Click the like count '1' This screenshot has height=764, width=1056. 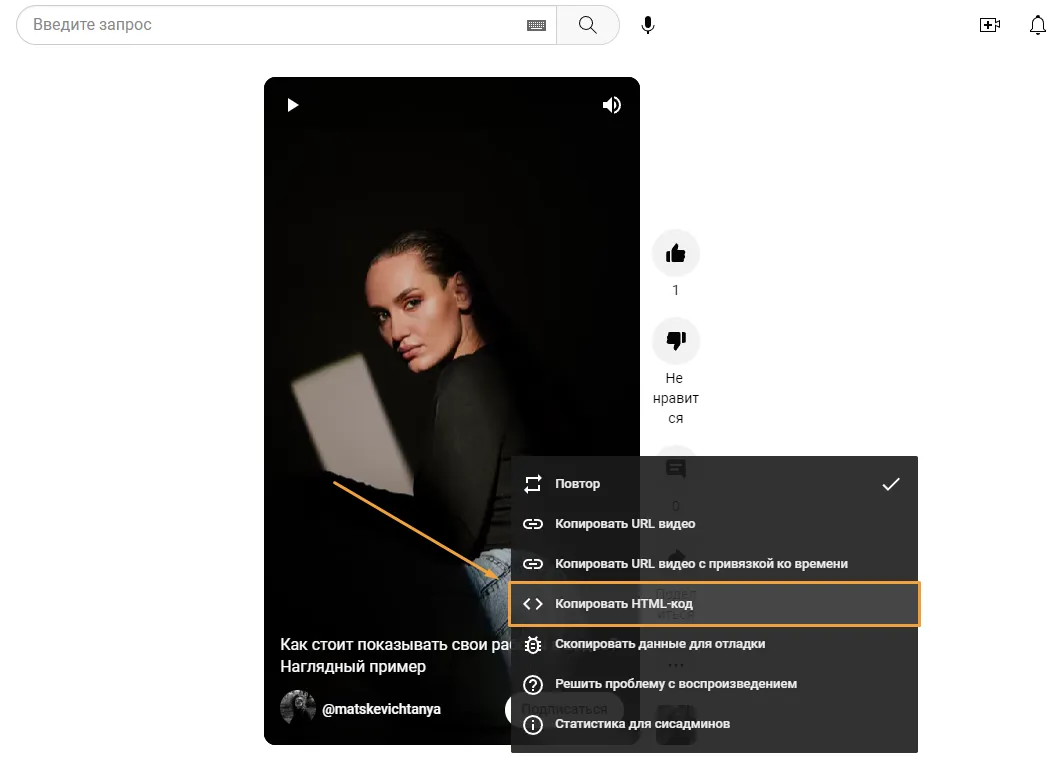[x=675, y=290]
